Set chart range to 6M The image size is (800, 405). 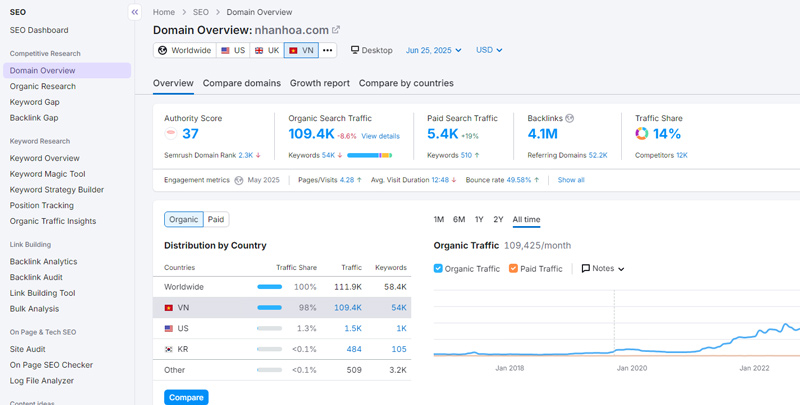(x=459, y=219)
